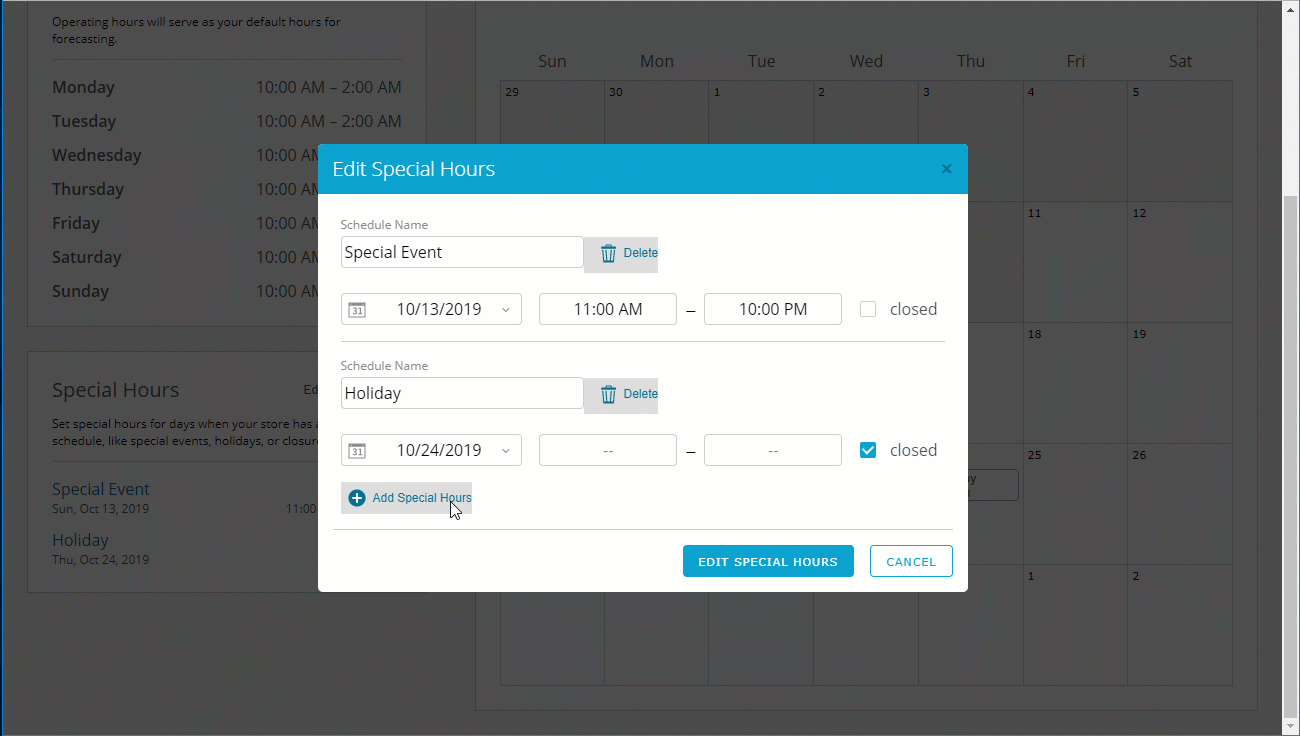1300x736 pixels.
Task: Expand the 10/24/2019 date dropdown
Action: [506, 450]
